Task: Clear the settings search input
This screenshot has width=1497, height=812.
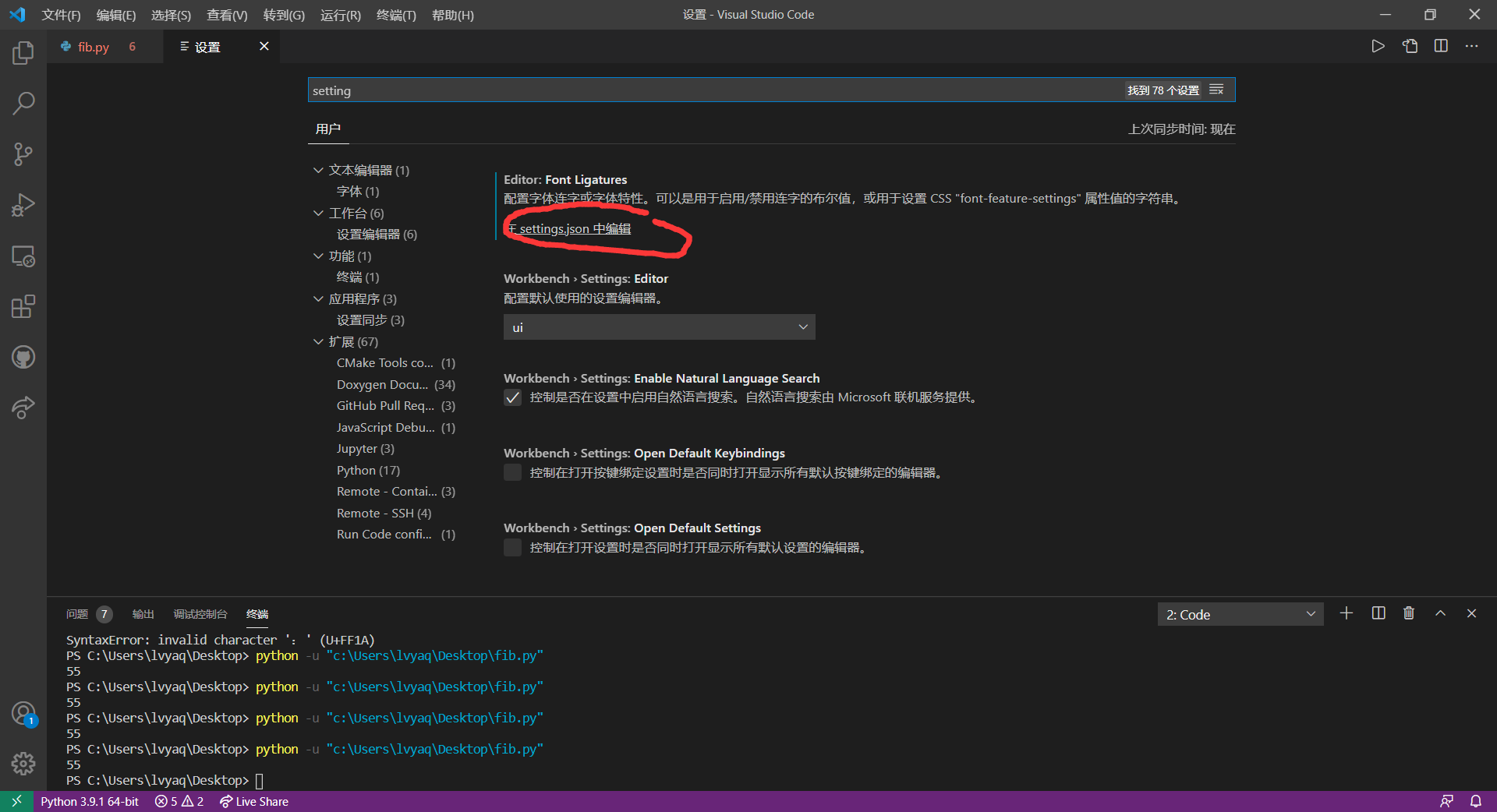Action: (x=1216, y=90)
